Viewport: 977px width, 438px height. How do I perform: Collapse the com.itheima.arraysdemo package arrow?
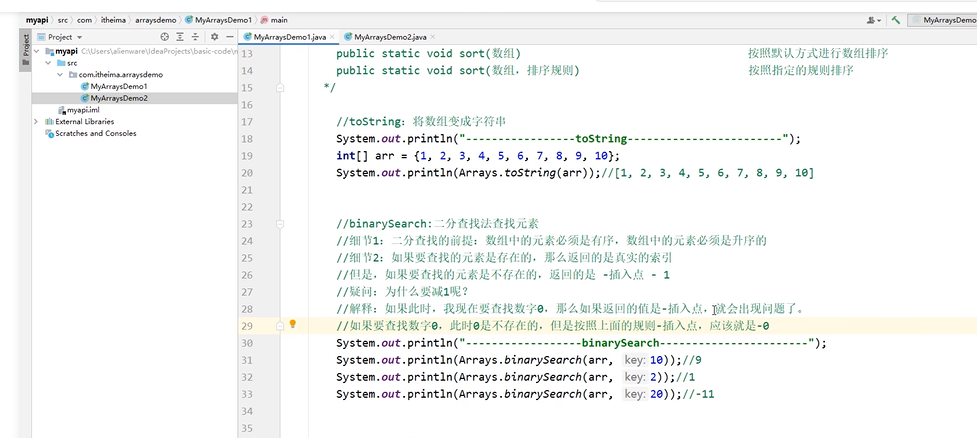(x=60, y=75)
